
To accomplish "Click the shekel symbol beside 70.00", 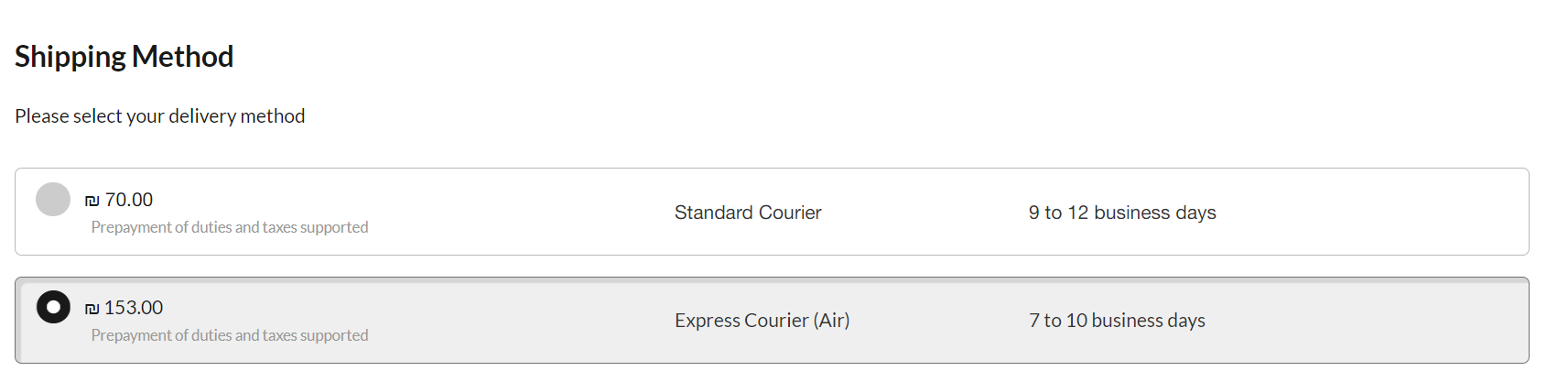I will (x=92, y=201).
